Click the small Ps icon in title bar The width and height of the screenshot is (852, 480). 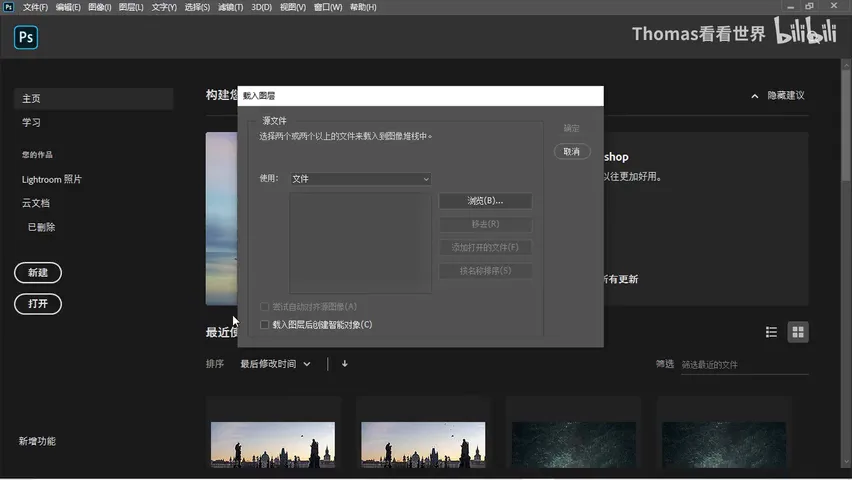pos(9,7)
